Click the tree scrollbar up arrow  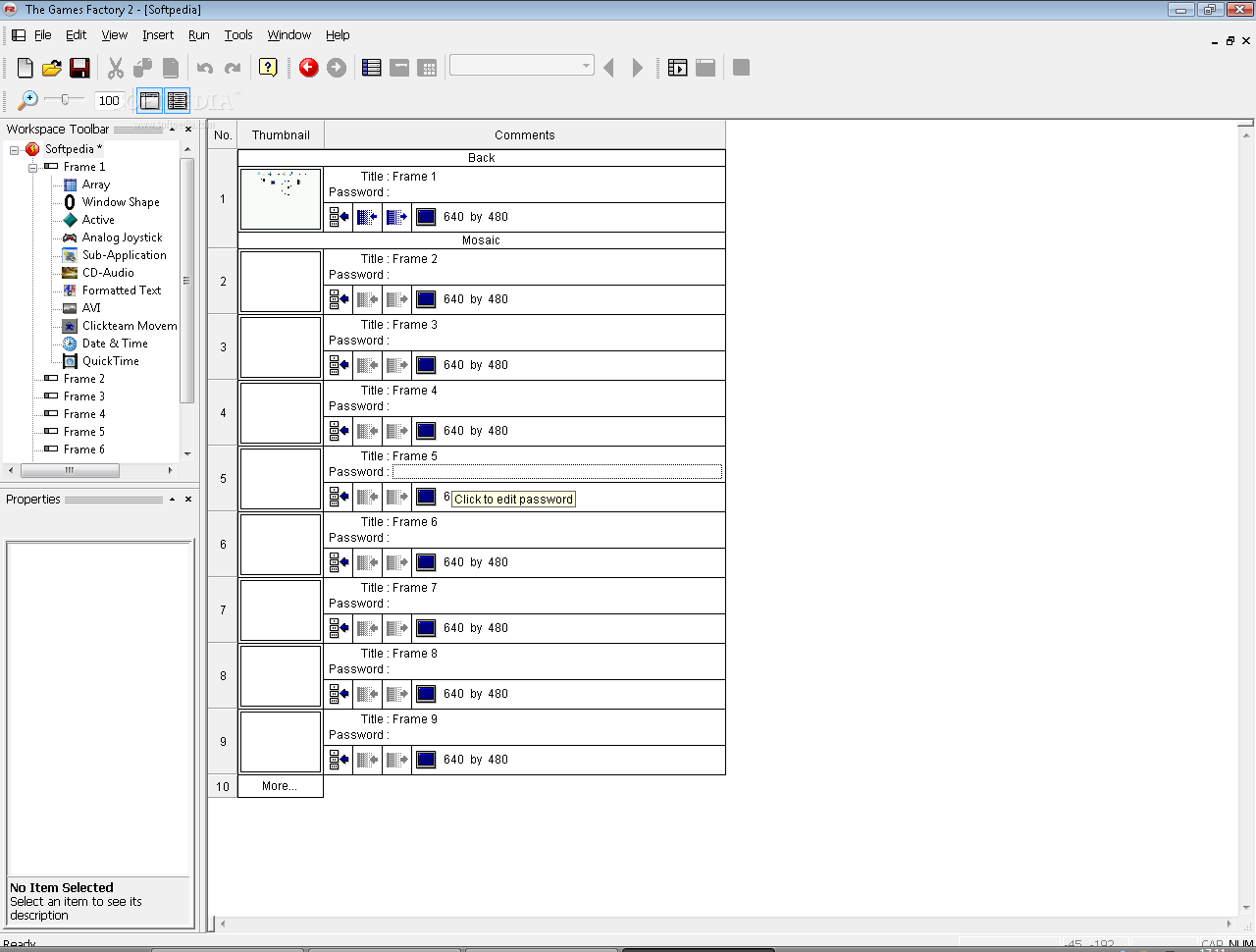point(187,149)
